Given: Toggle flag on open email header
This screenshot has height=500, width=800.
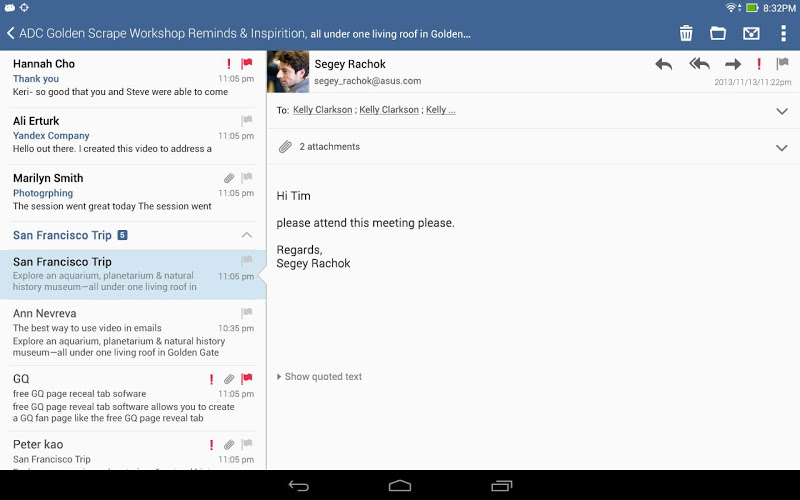Looking at the screenshot, I should coord(782,64).
